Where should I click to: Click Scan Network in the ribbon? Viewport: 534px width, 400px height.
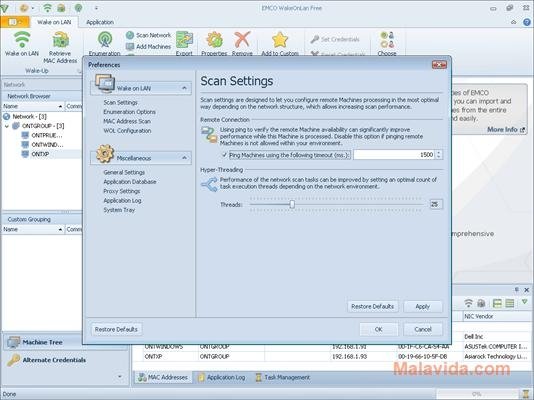click(x=149, y=35)
